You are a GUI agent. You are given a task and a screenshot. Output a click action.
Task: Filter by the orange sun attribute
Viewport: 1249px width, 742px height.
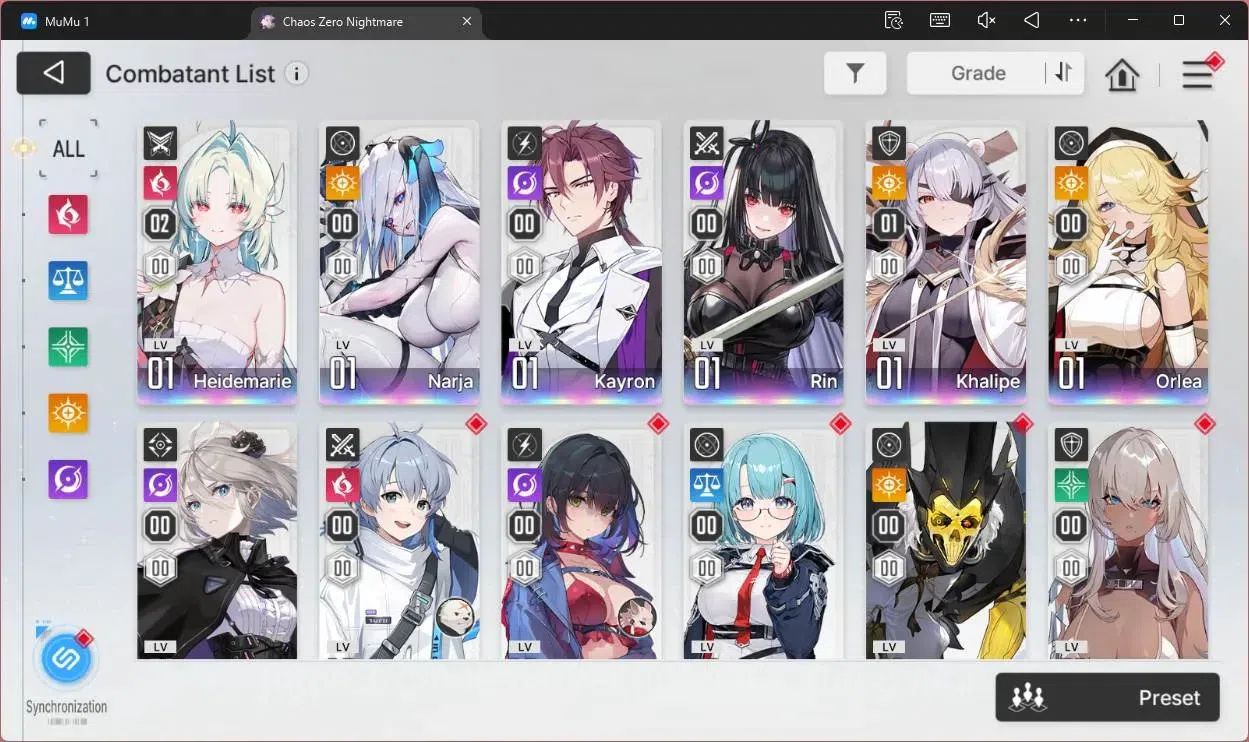click(68, 413)
